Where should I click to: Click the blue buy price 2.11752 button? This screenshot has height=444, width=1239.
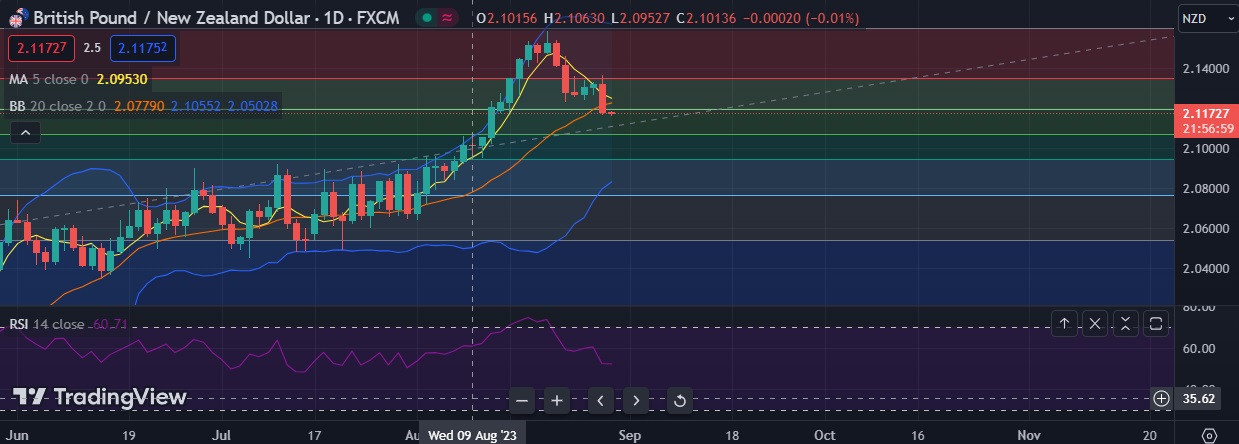(143, 47)
